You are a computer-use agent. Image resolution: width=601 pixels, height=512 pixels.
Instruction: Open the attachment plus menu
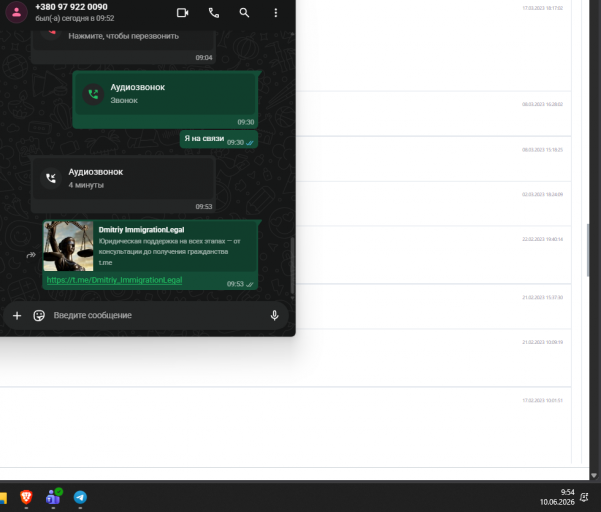point(17,315)
